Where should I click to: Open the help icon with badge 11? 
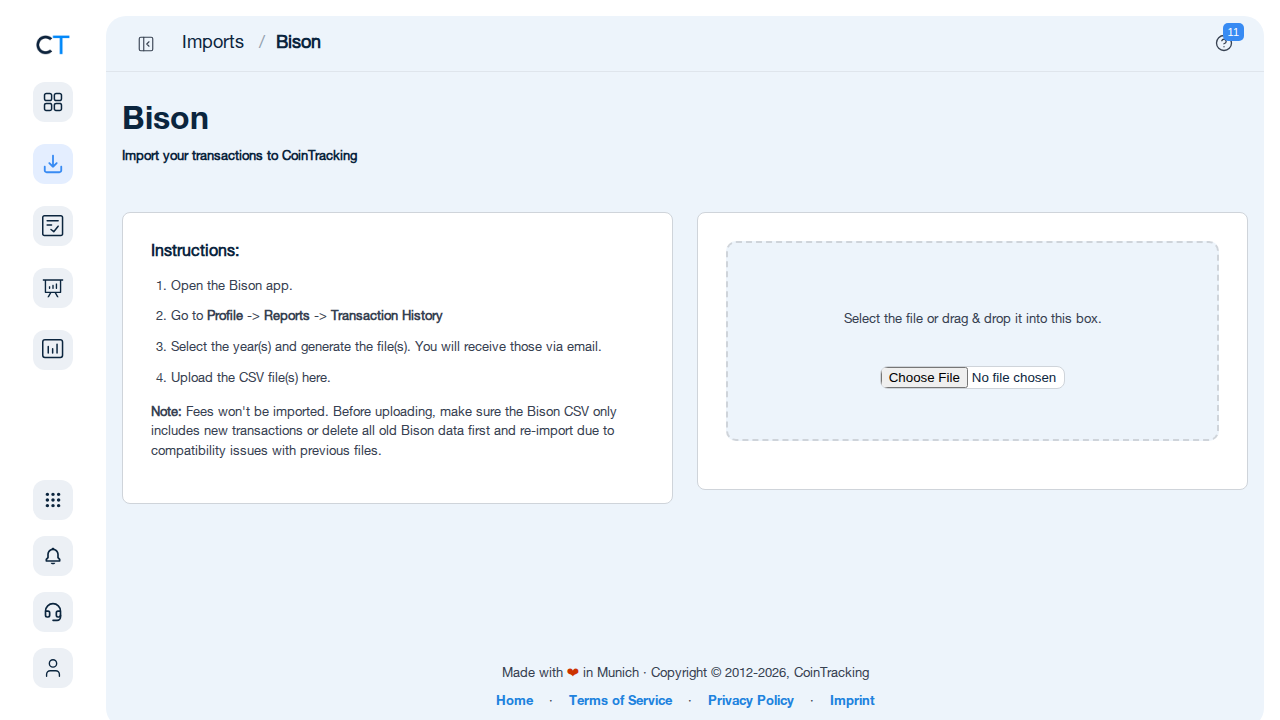tap(1224, 43)
